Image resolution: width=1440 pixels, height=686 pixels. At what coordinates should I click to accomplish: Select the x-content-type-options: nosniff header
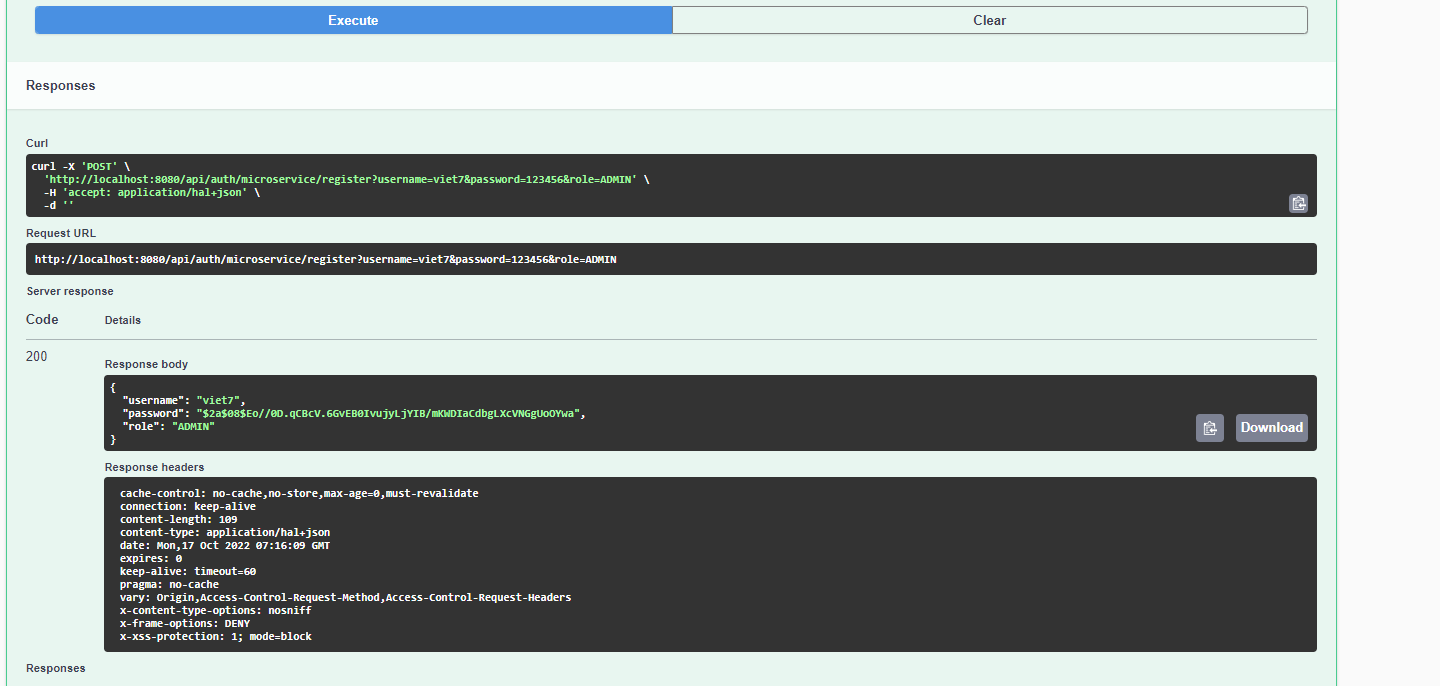215,610
